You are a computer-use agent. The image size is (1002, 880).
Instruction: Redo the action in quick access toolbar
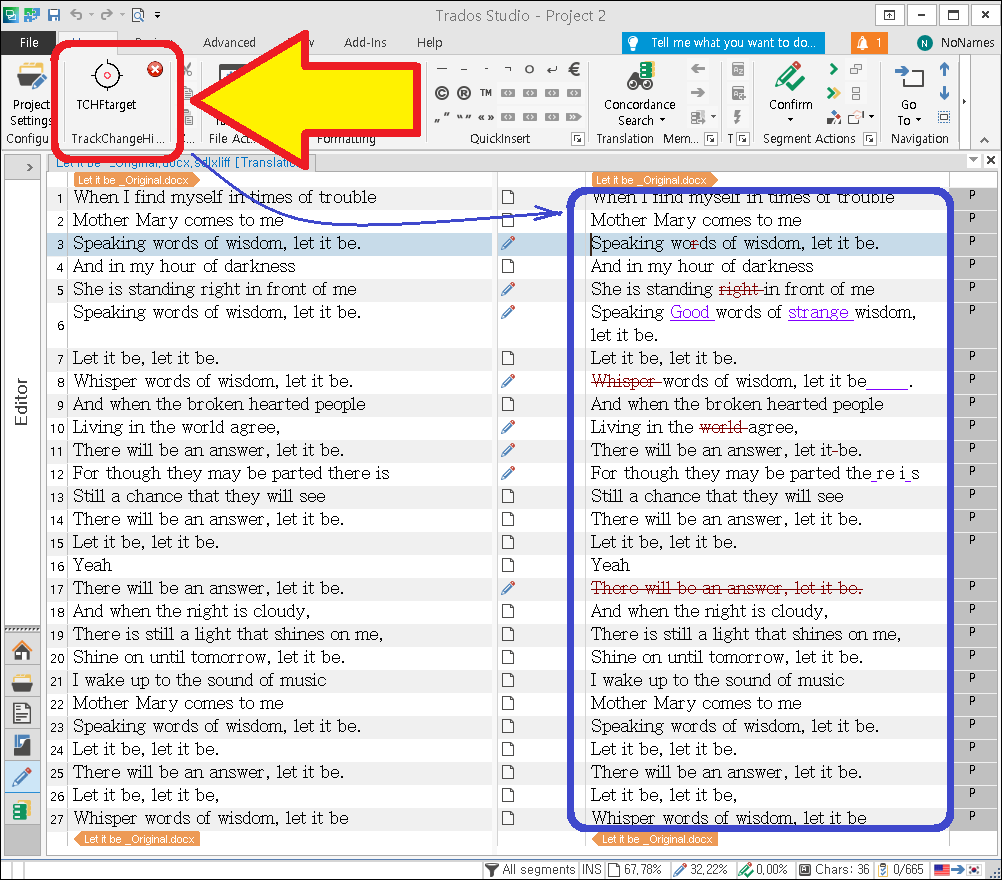(x=107, y=15)
